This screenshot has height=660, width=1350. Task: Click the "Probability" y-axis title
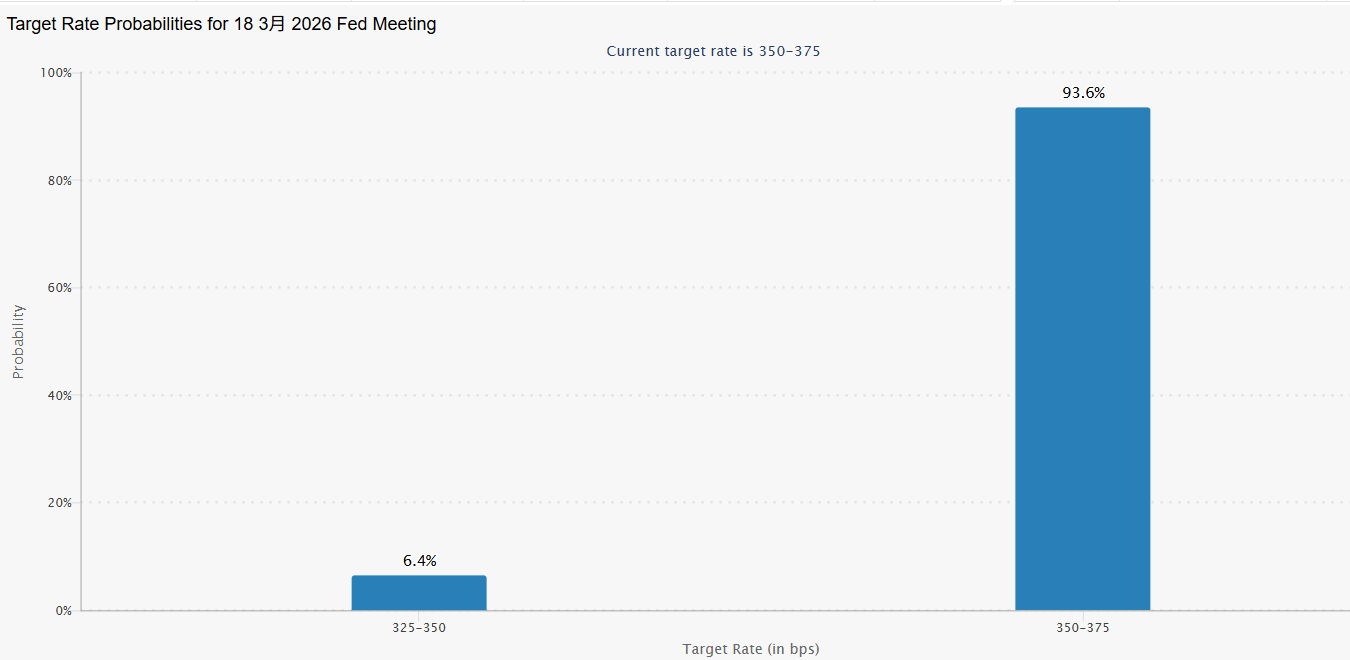coord(18,341)
